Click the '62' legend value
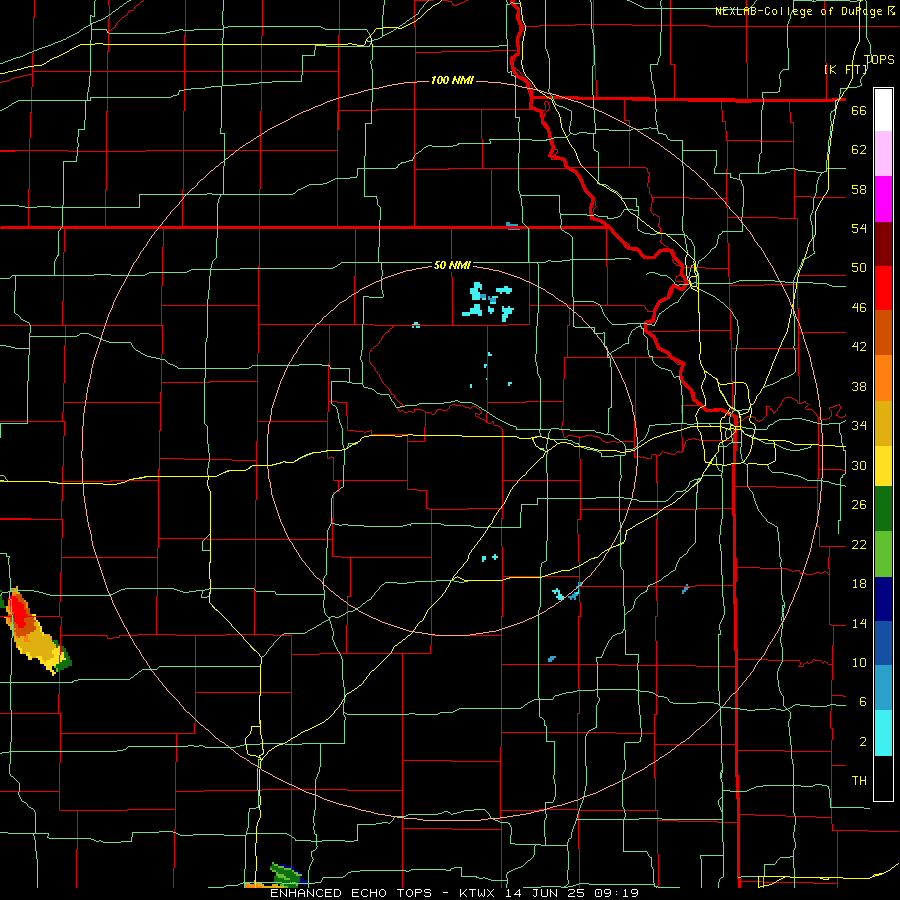The image size is (900, 900). 859,149
